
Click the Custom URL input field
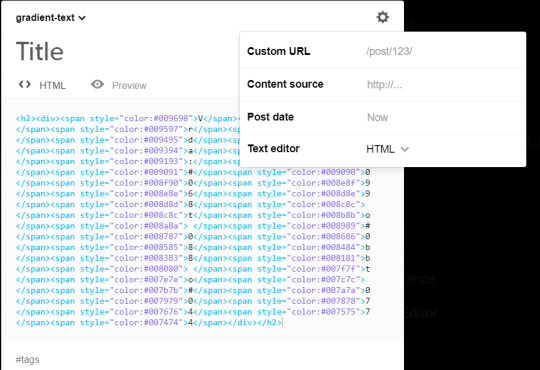(x=443, y=51)
